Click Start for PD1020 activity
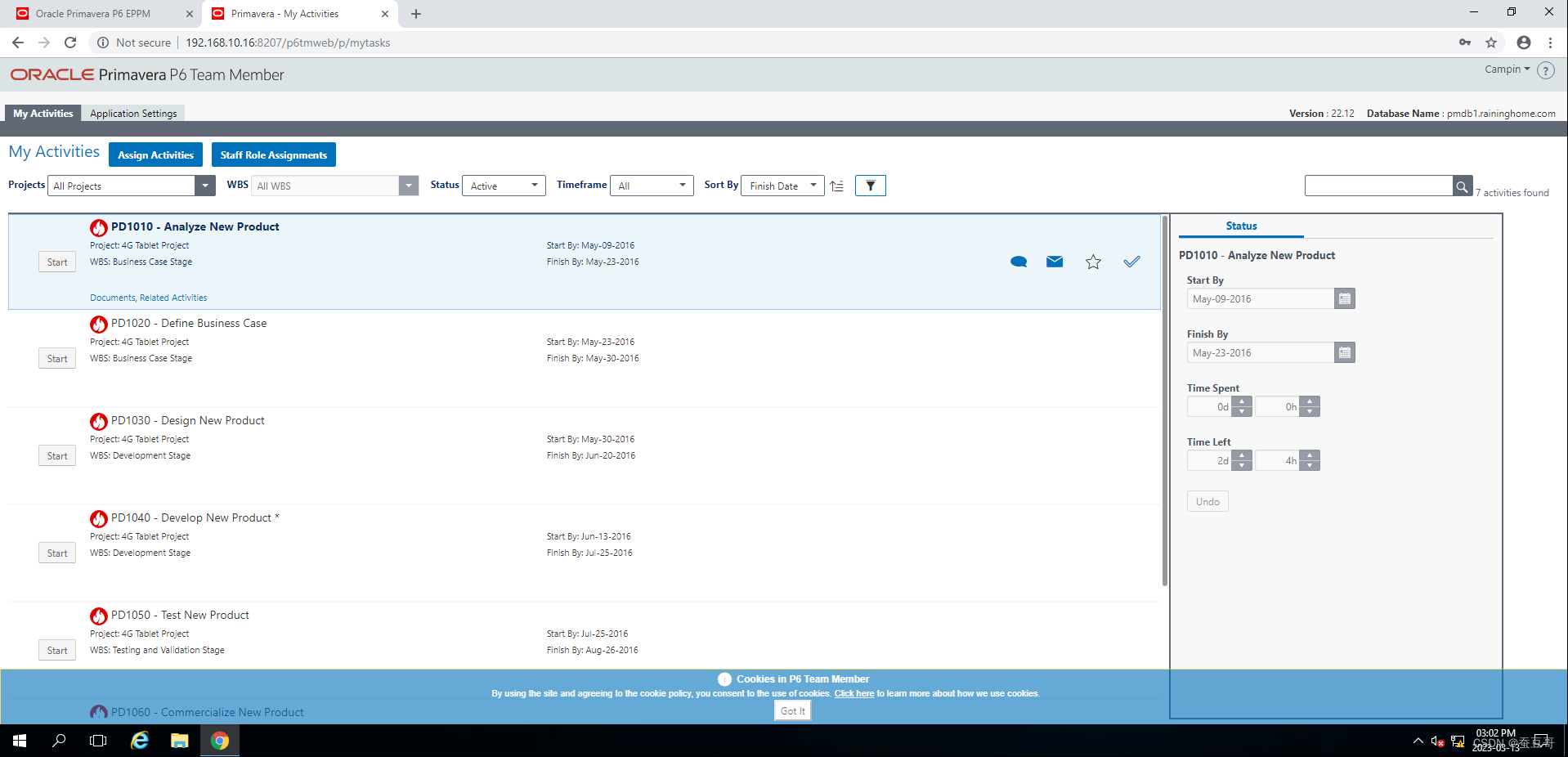1568x757 pixels. (x=57, y=358)
